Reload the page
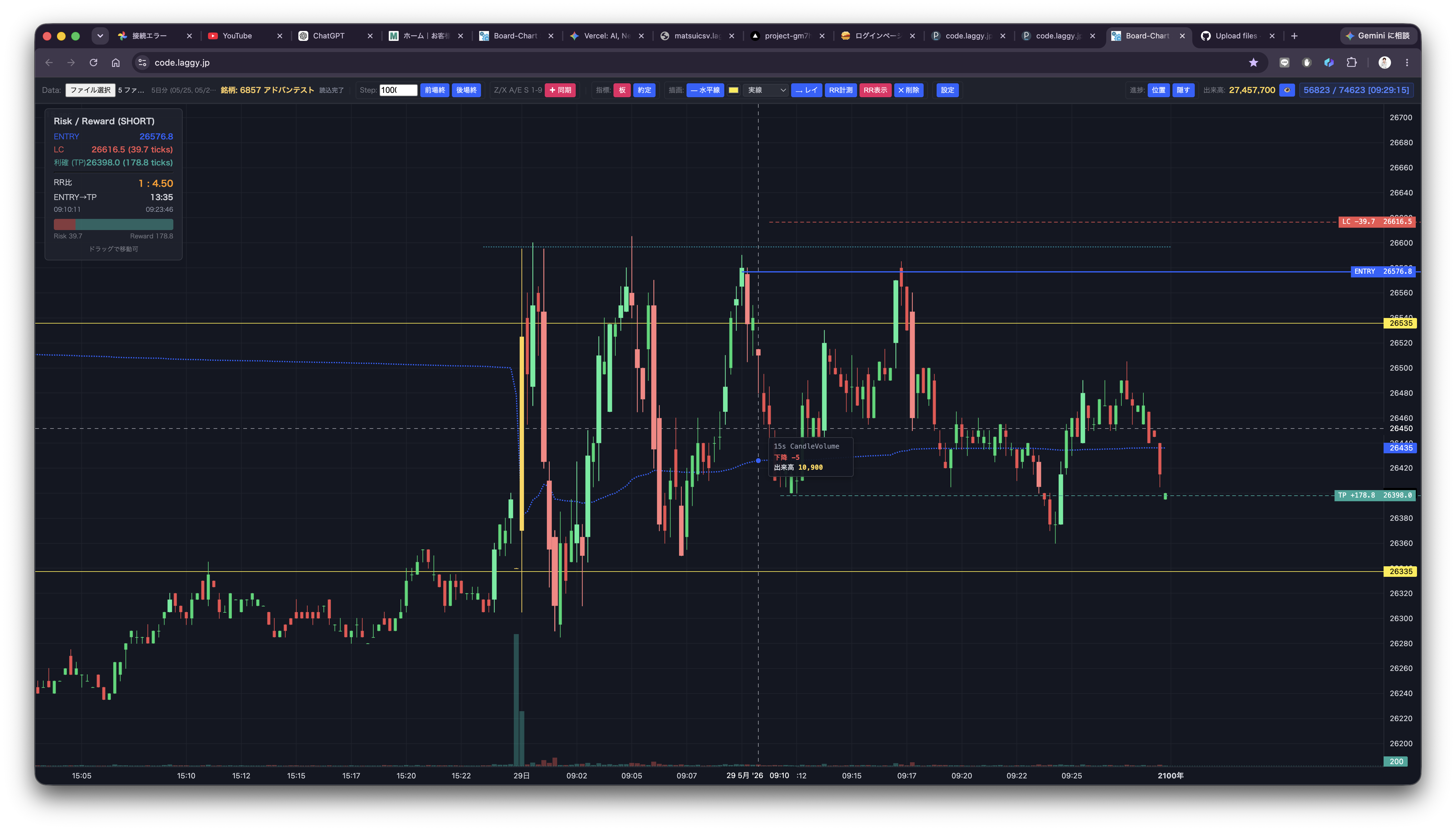 pyautogui.click(x=93, y=63)
